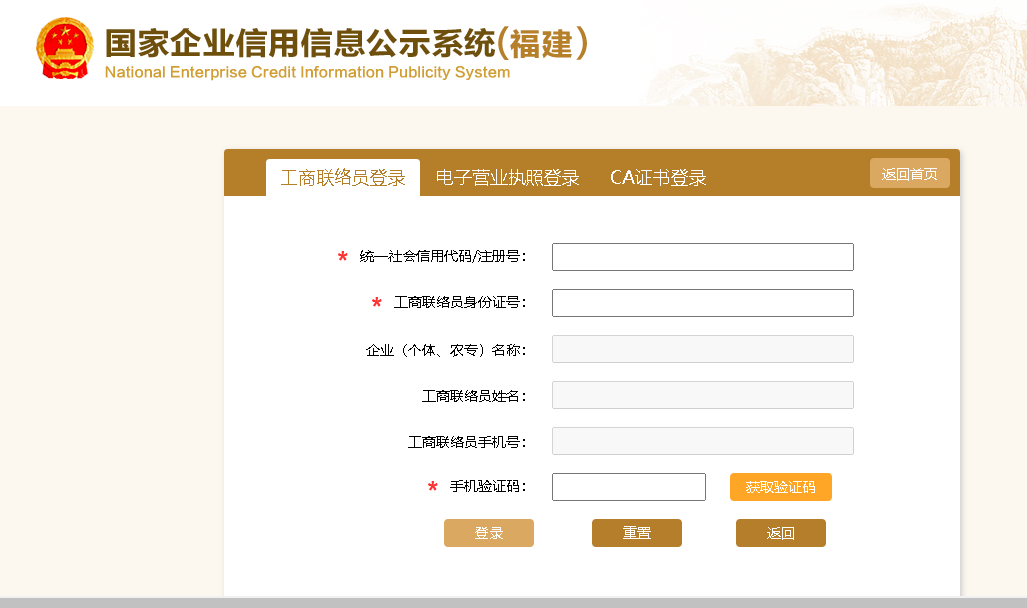
Task: Click the 返回首页 button
Action: (908, 172)
